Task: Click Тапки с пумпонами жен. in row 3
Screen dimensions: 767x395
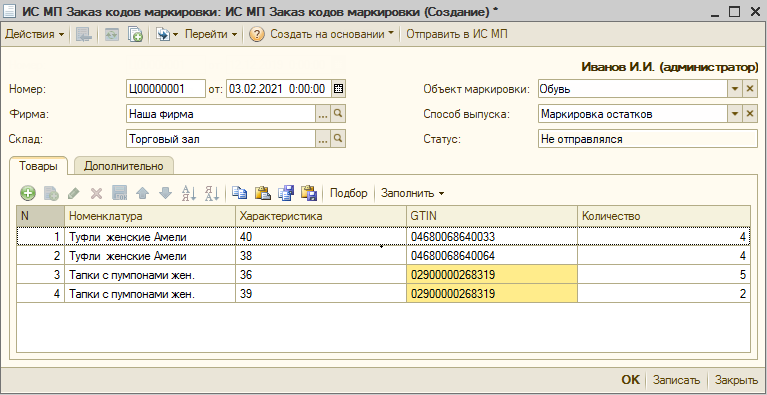Action: (150, 275)
